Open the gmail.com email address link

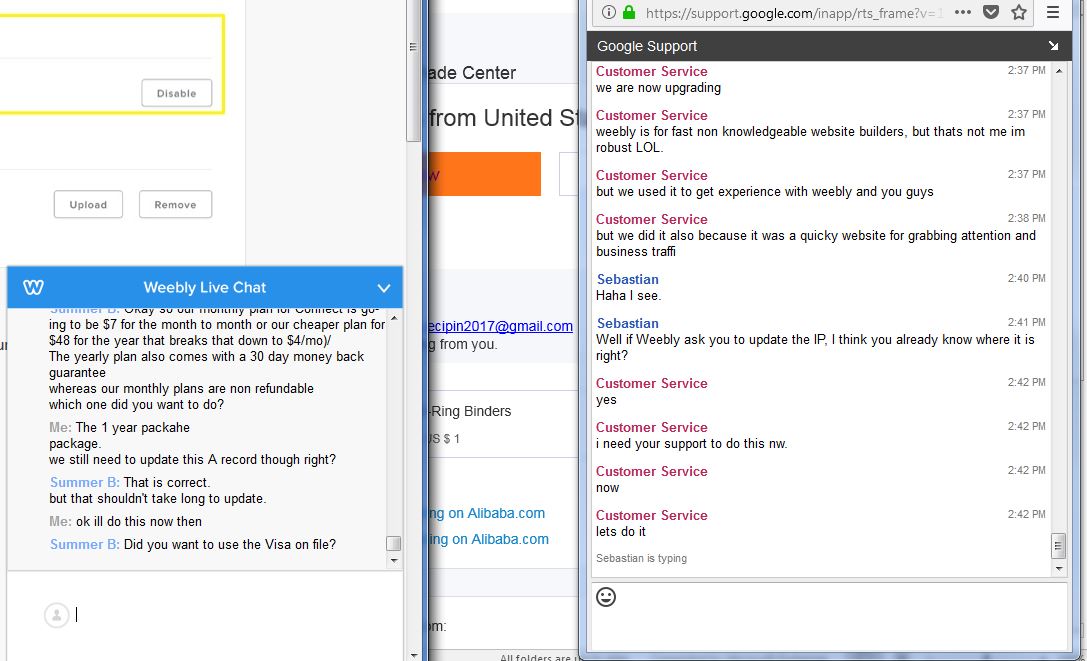click(501, 326)
